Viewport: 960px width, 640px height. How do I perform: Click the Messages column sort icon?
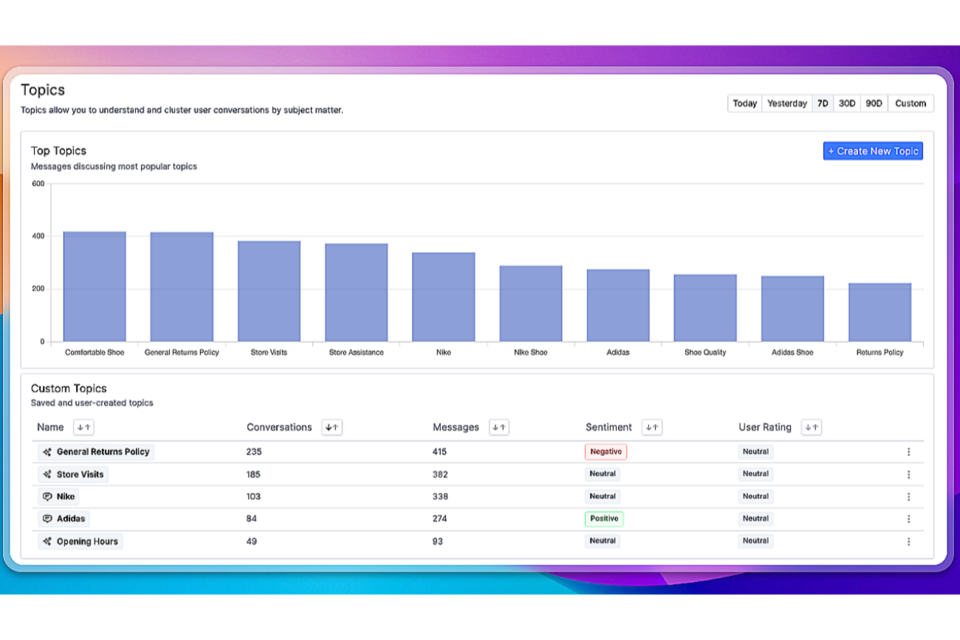click(498, 427)
